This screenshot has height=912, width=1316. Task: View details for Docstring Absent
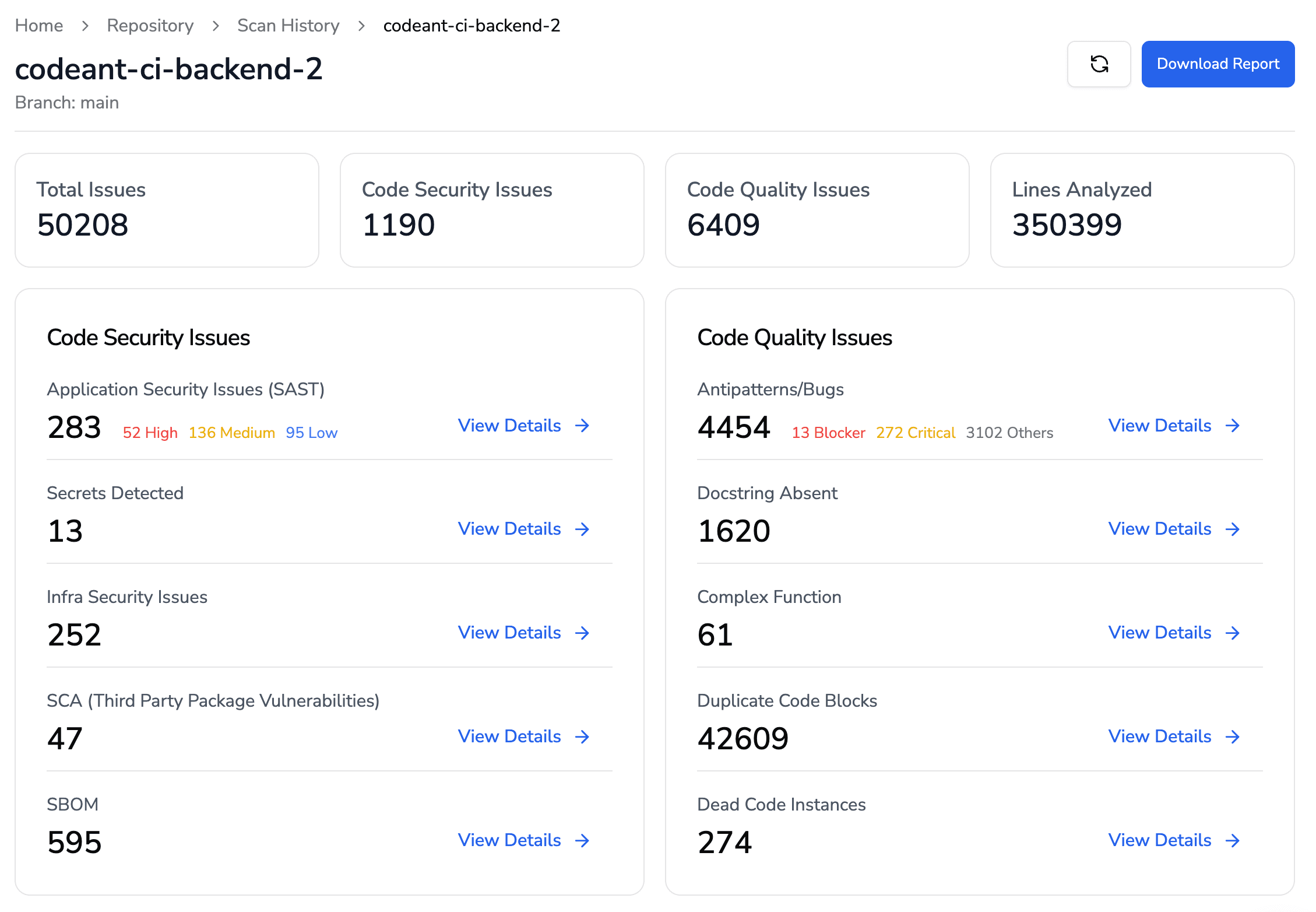coord(1160,529)
